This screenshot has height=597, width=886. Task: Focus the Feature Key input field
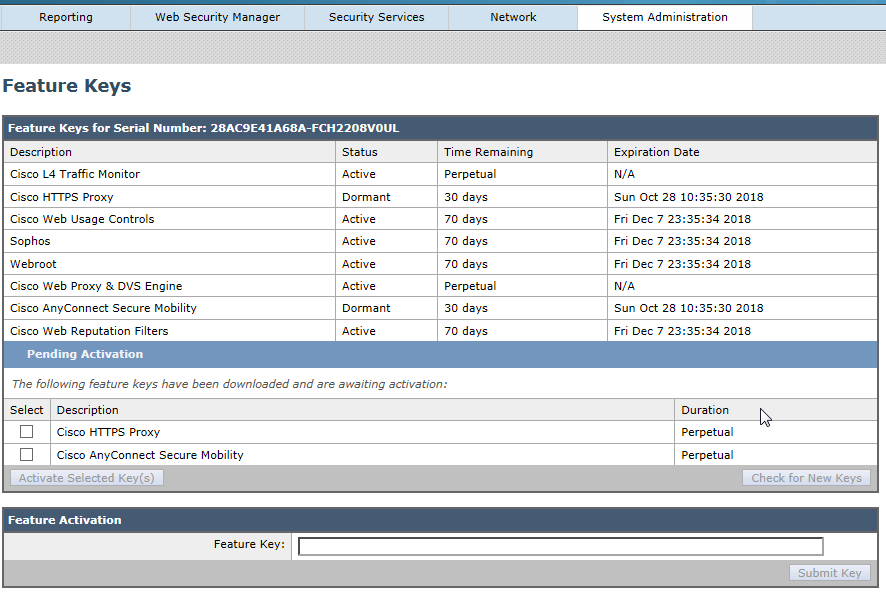click(561, 546)
